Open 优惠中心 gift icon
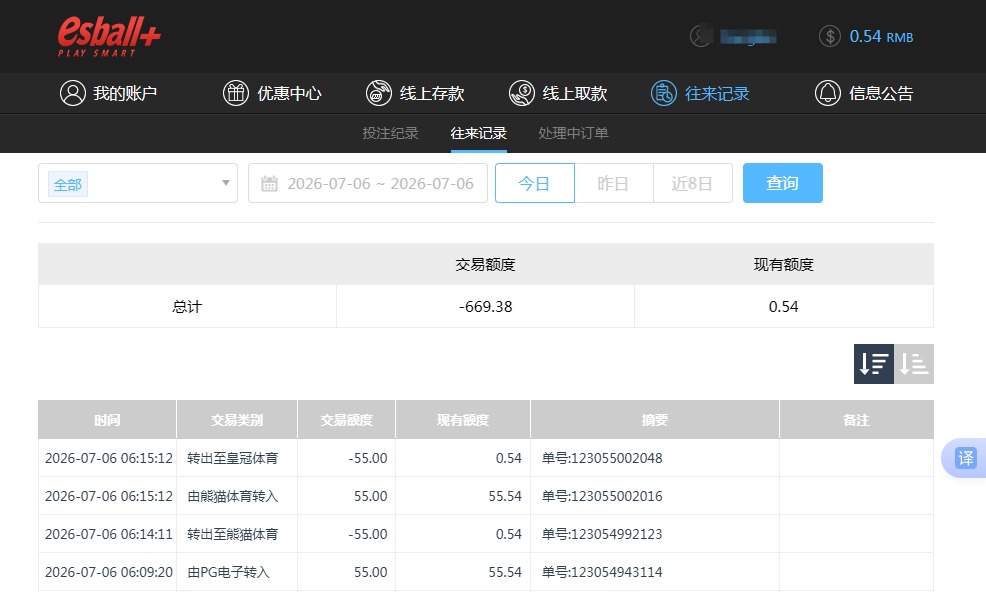986x592 pixels. tap(236, 93)
